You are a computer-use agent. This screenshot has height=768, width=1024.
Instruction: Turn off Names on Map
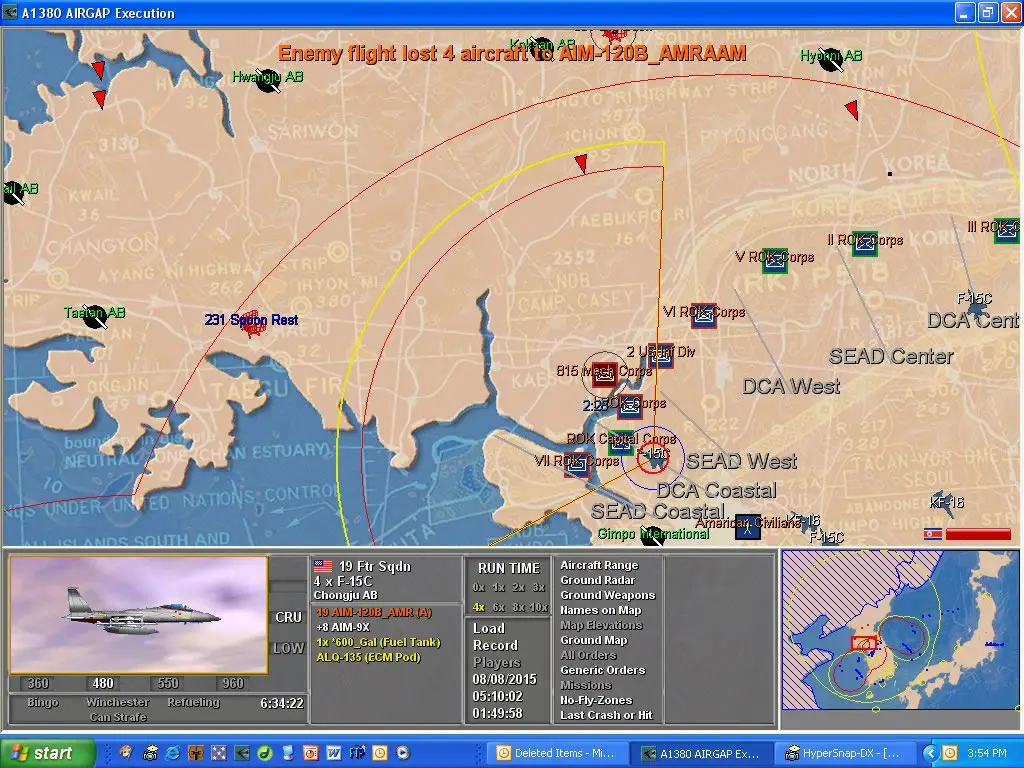click(x=600, y=610)
